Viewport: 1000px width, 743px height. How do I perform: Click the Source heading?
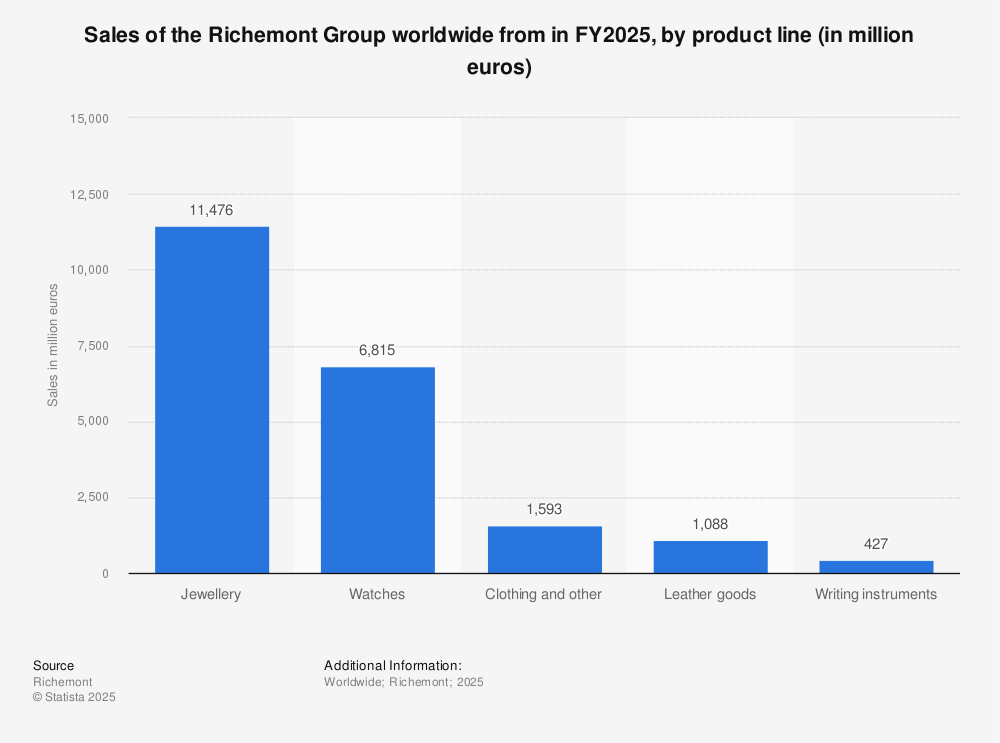pyautogui.click(x=54, y=666)
